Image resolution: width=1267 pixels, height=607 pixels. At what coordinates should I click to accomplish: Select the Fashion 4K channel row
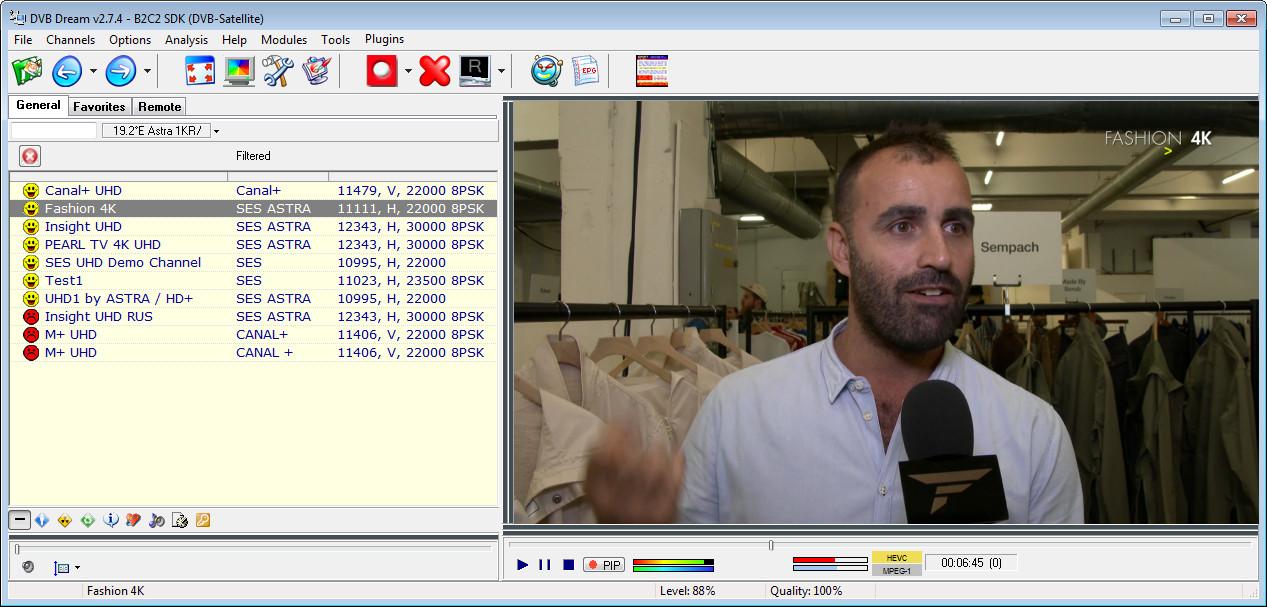[x=253, y=209]
